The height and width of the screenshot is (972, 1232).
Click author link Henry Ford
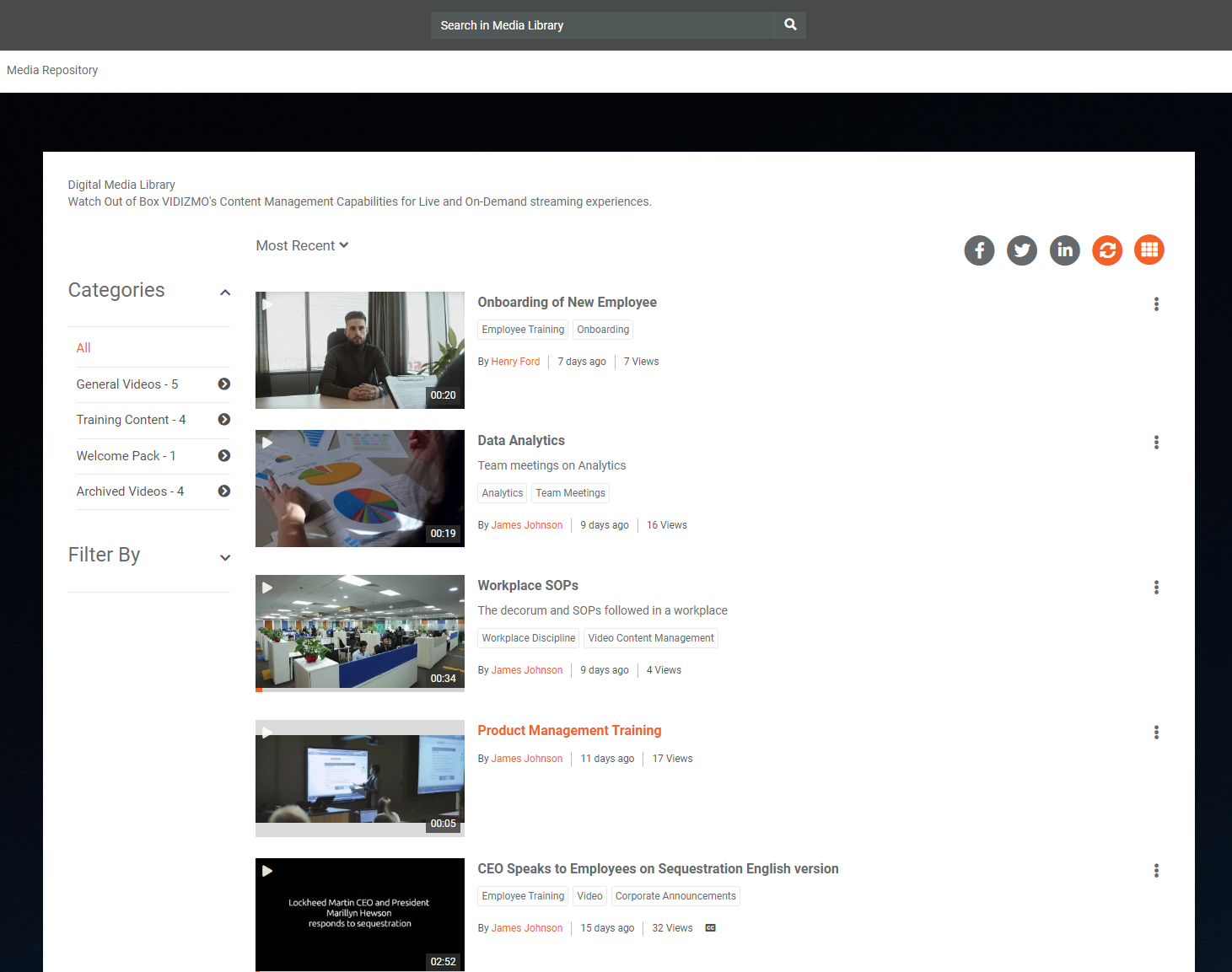point(515,362)
